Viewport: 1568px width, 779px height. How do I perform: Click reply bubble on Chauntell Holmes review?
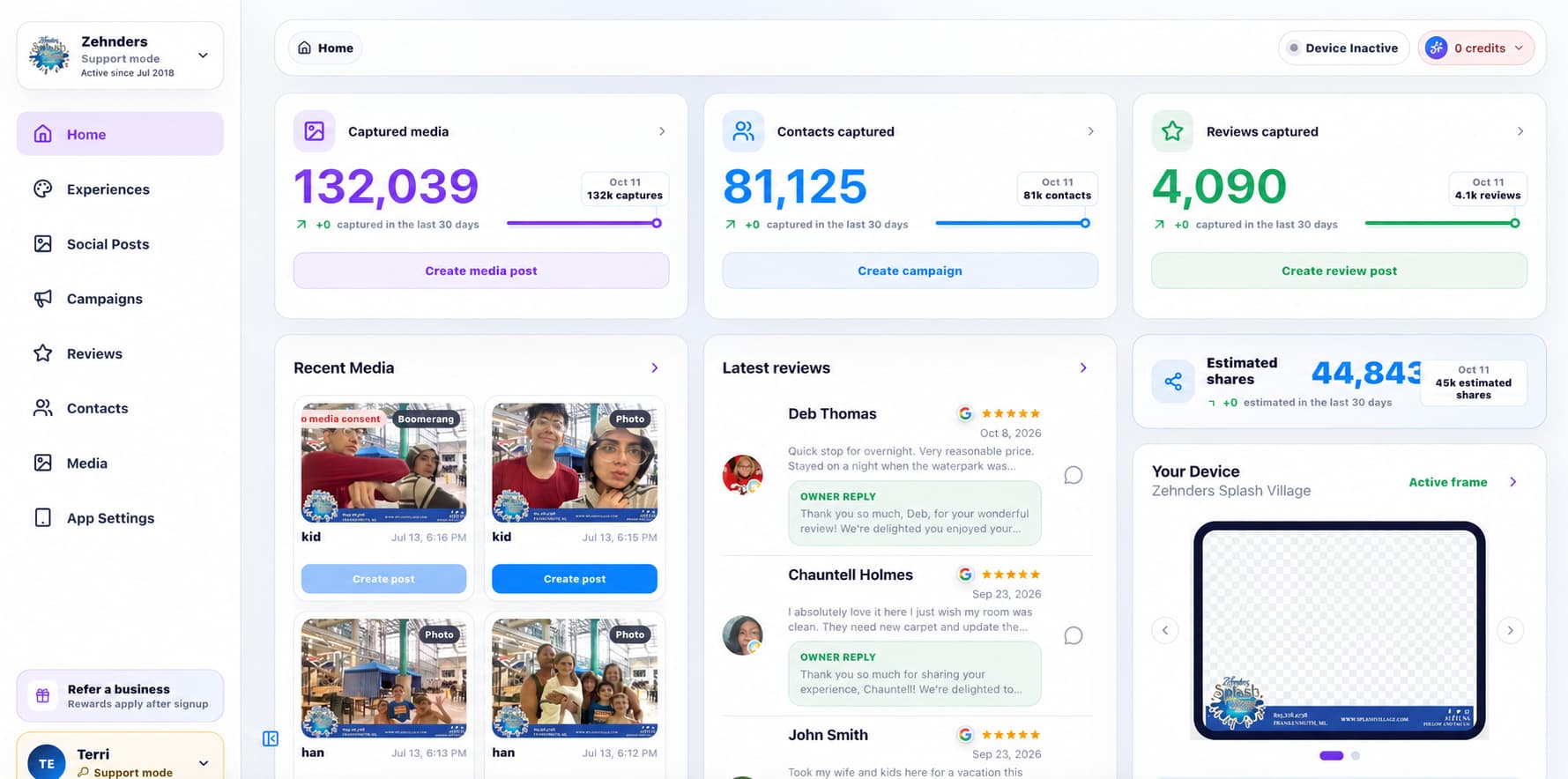(1073, 635)
